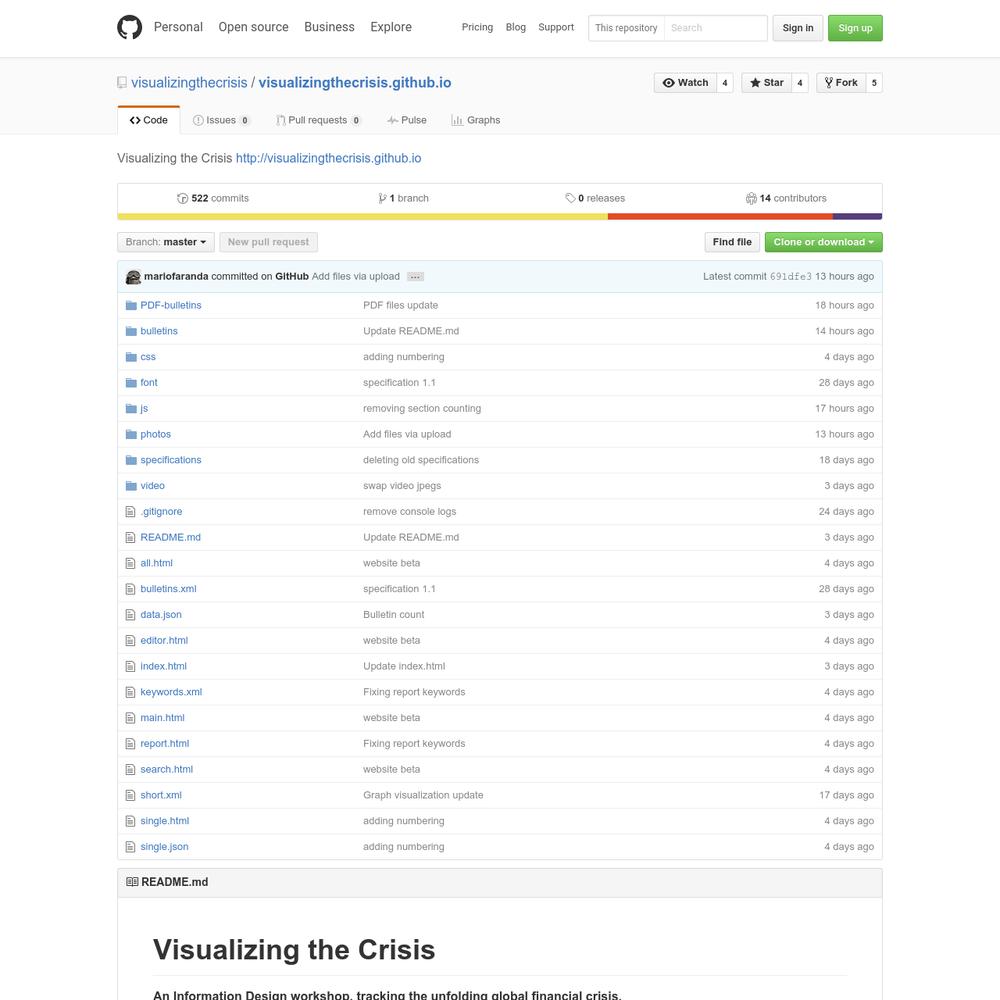The image size is (1000, 1000).
Task: Click the yellow segment of language bar
Action: pos(362,217)
